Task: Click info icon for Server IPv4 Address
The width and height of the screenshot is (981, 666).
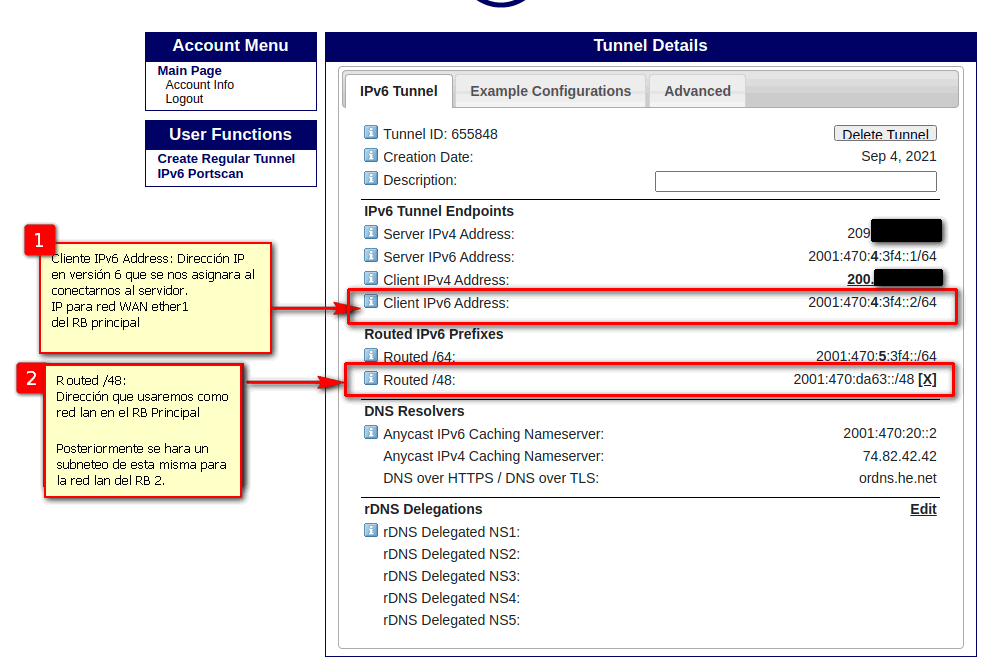Action: (x=371, y=233)
